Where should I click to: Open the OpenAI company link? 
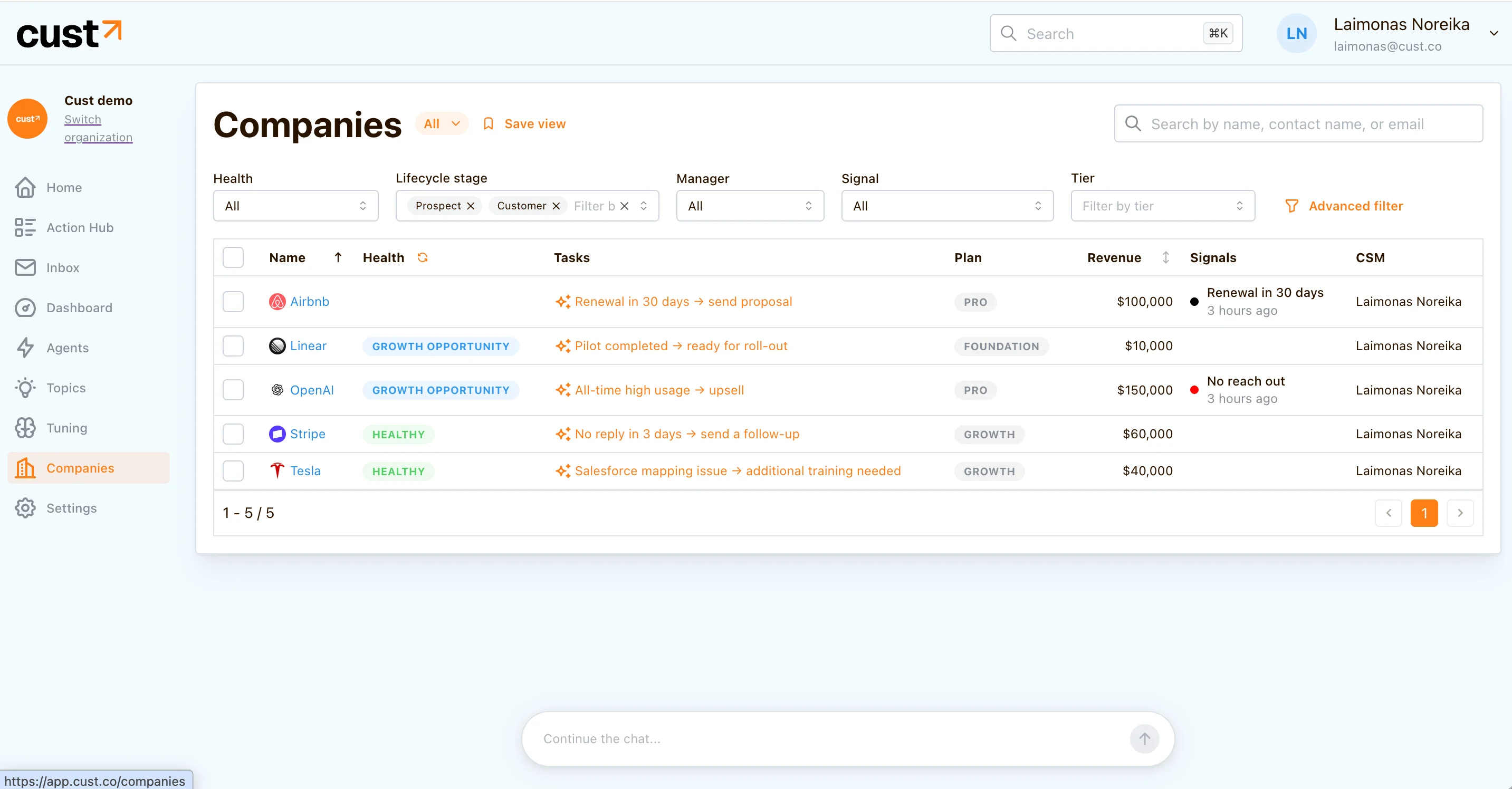(x=312, y=390)
